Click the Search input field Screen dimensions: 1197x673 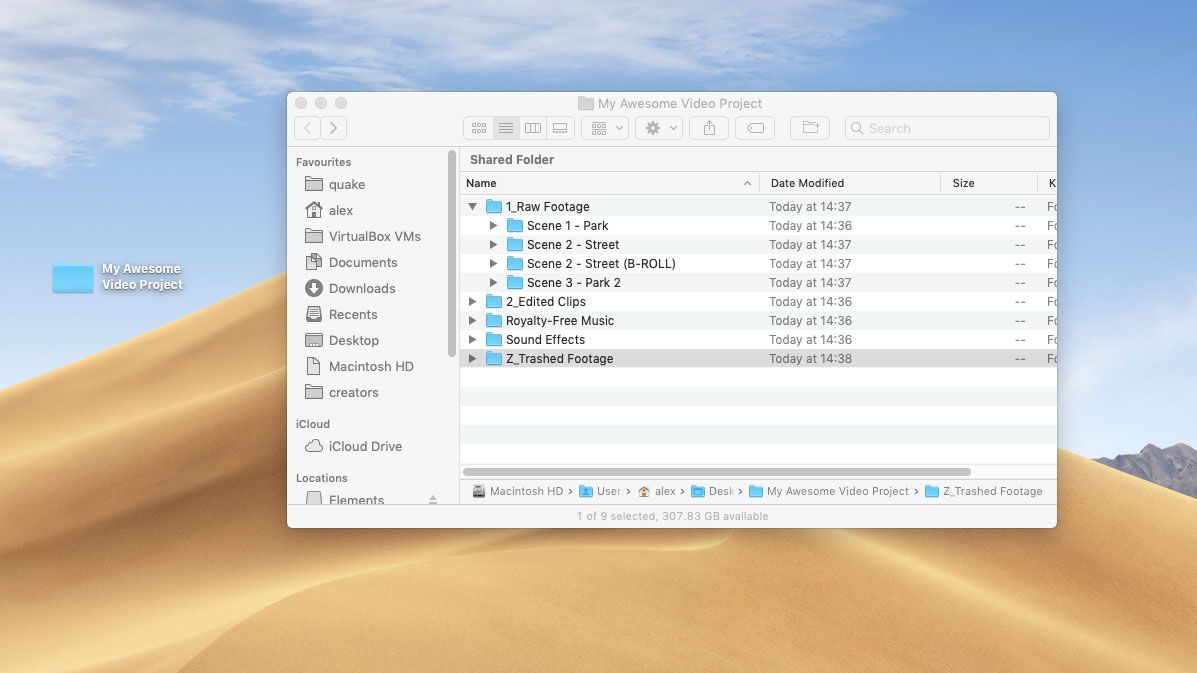pos(955,128)
